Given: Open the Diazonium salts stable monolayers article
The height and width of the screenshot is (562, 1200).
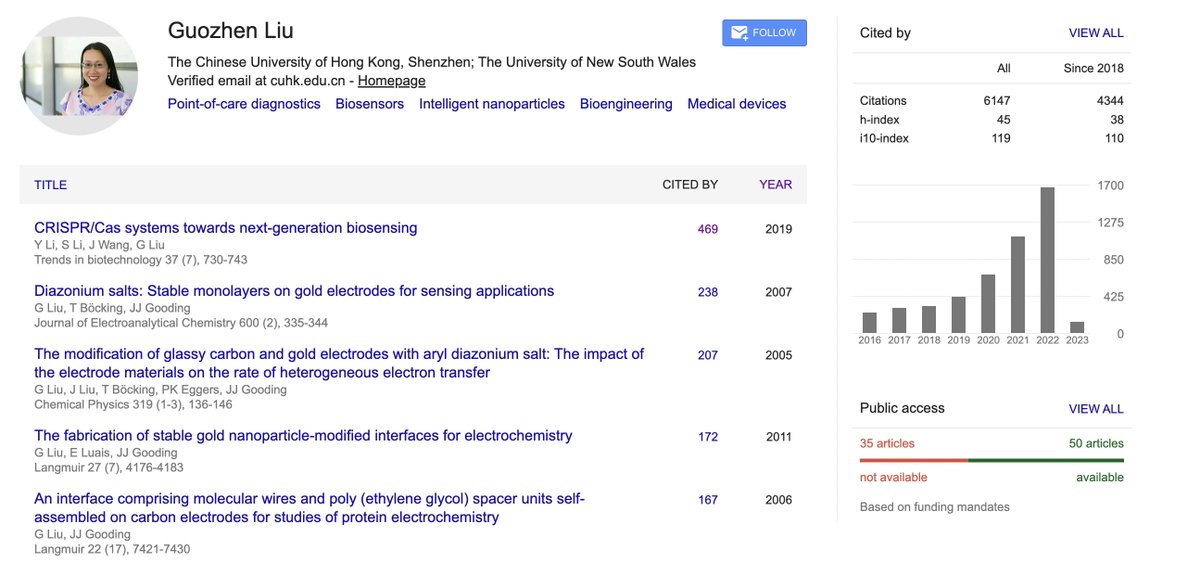Looking at the screenshot, I should 294,291.
